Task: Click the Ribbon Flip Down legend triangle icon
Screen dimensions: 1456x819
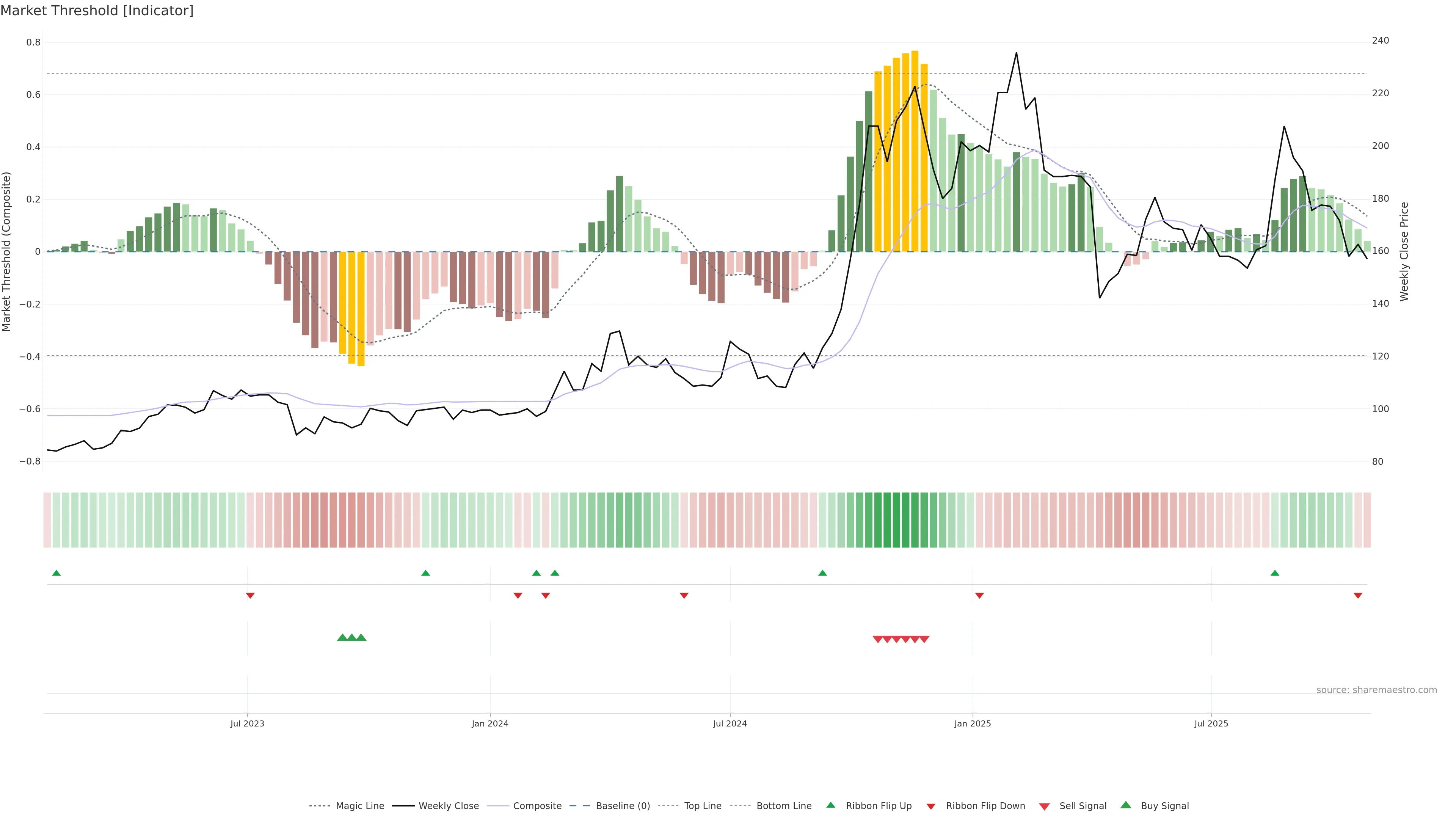Action: (x=931, y=806)
